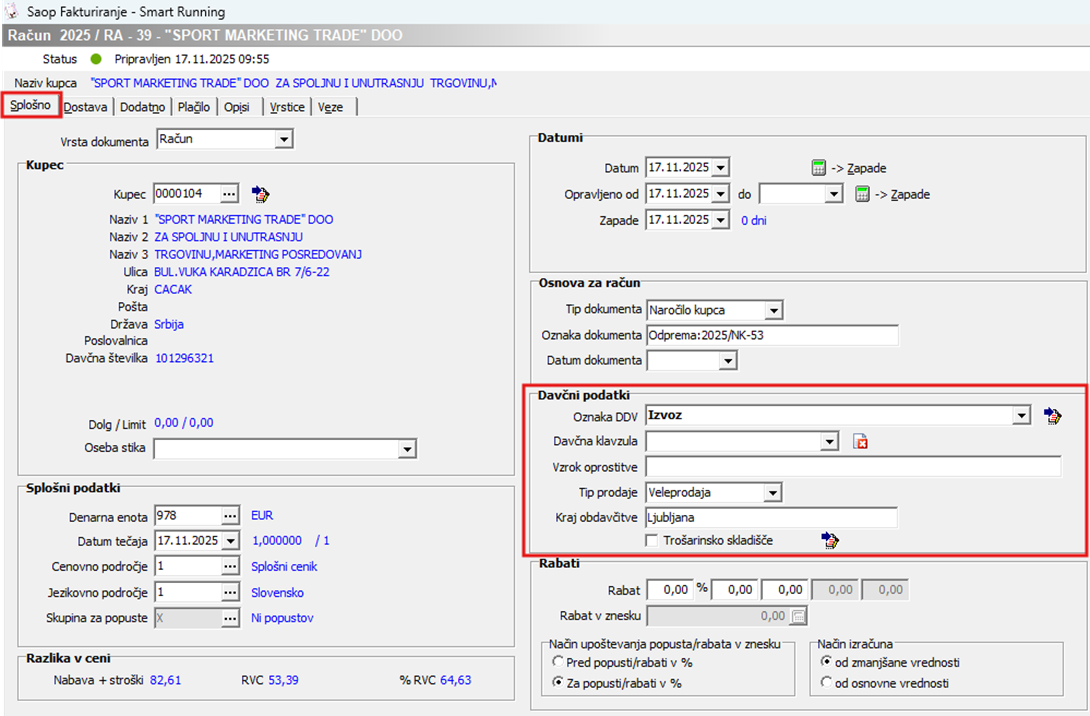
Task: Click calculator icon beside Opravljeno do Zapade
Action: point(862,194)
